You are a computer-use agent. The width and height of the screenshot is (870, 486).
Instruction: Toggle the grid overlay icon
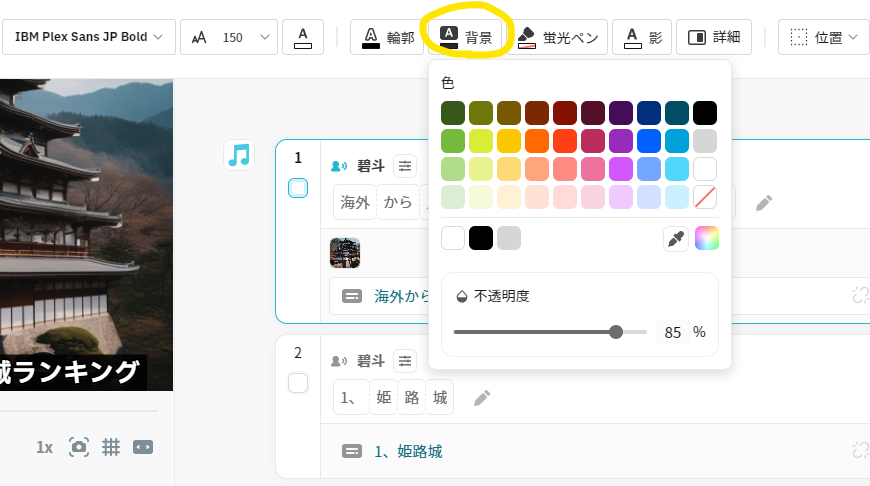click(x=111, y=447)
